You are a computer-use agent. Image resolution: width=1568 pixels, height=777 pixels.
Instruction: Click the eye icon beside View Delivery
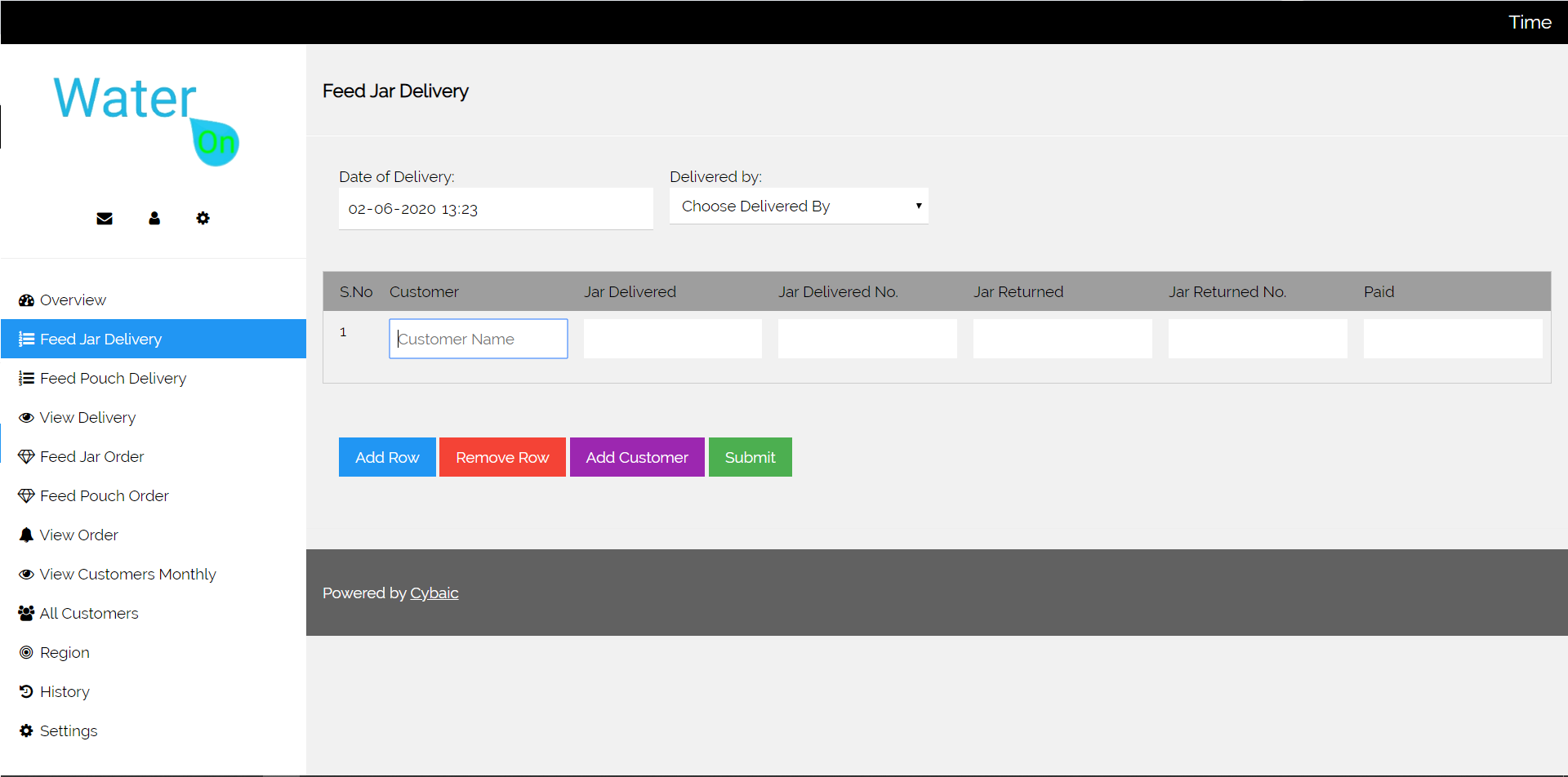pos(26,418)
